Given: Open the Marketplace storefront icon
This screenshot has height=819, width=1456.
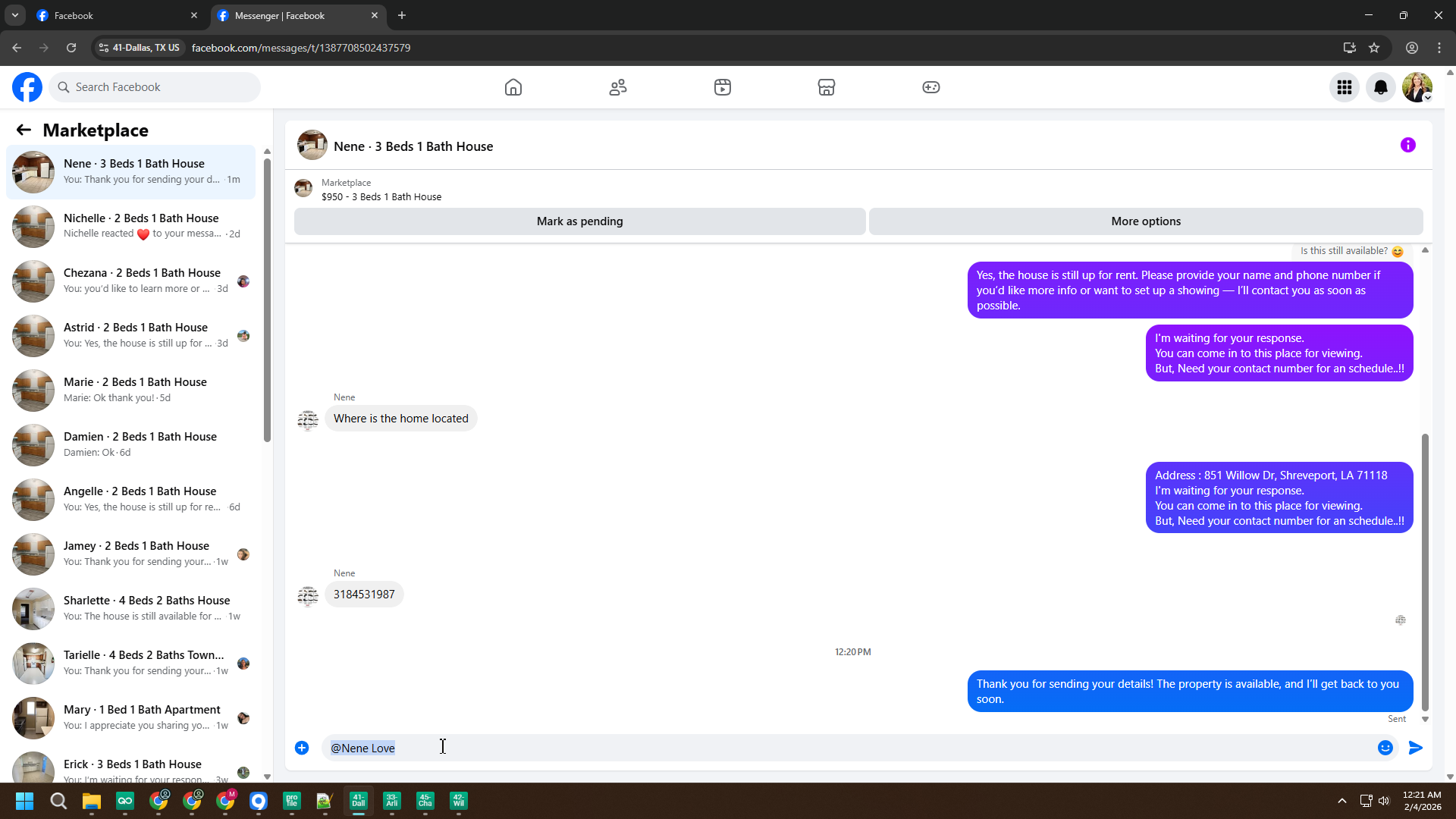Looking at the screenshot, I should coord(827,87).
